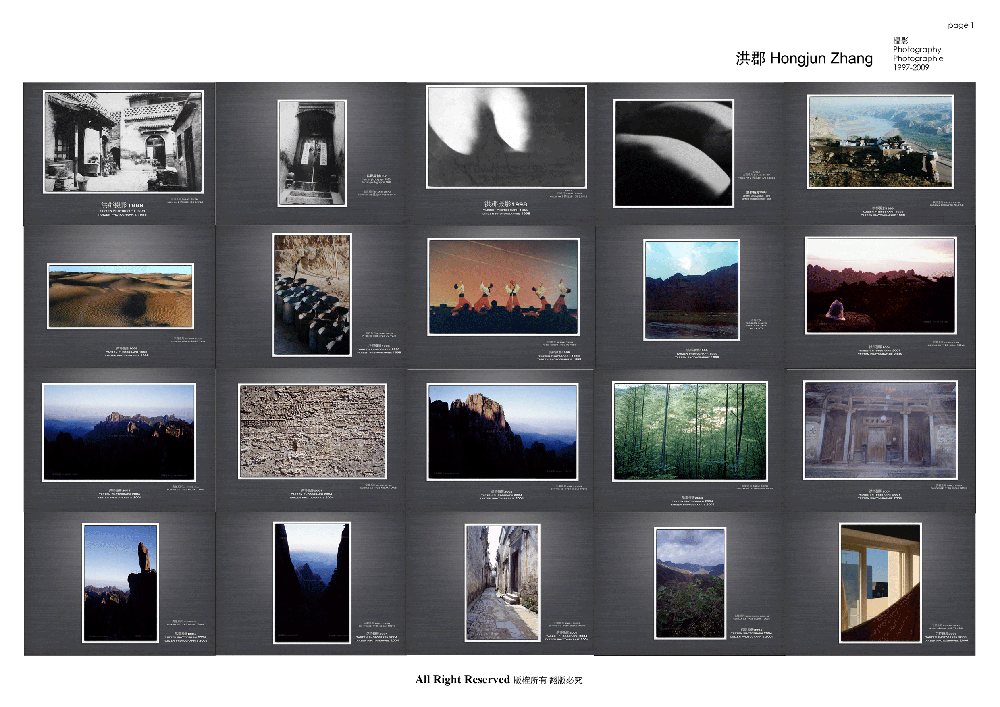Screen dimensions: 1000x707
Task: Select the balanced rock pillar silhouette photo
Action: coord(120,582)
